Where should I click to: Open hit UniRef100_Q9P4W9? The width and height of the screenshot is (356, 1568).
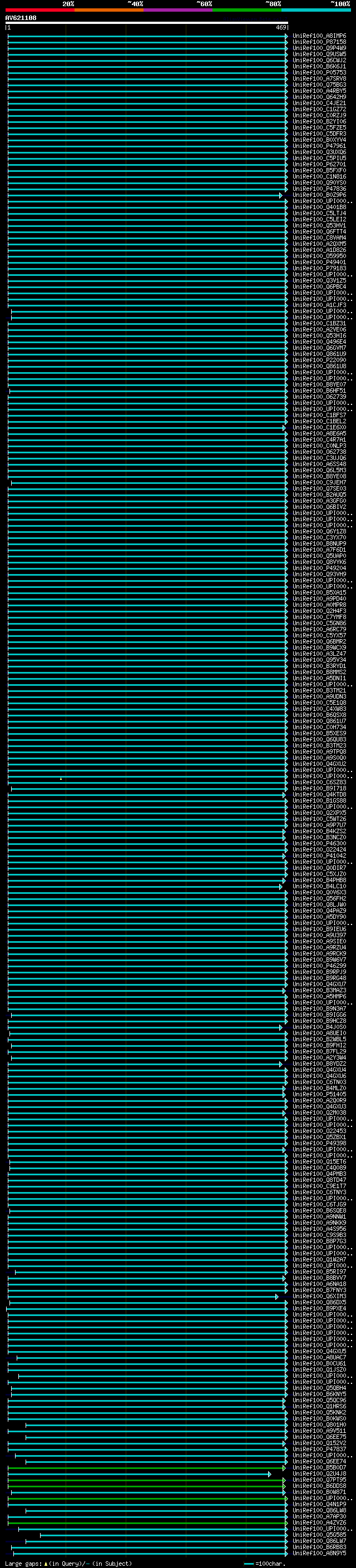319,48
